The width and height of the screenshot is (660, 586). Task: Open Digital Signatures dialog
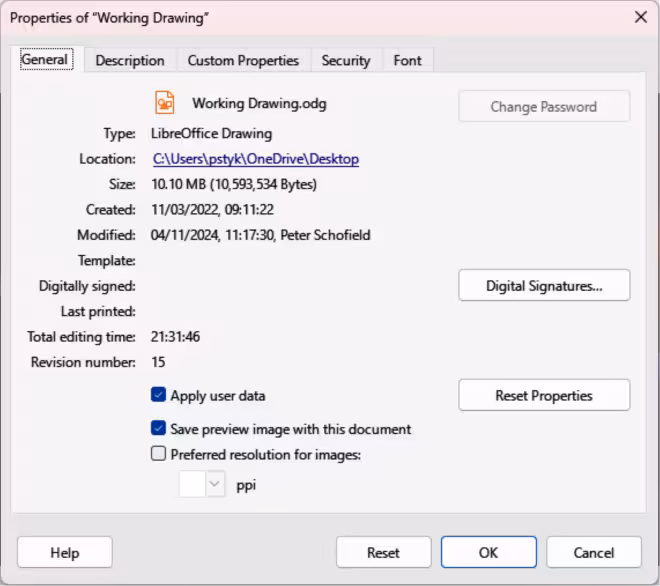(544, 285)
